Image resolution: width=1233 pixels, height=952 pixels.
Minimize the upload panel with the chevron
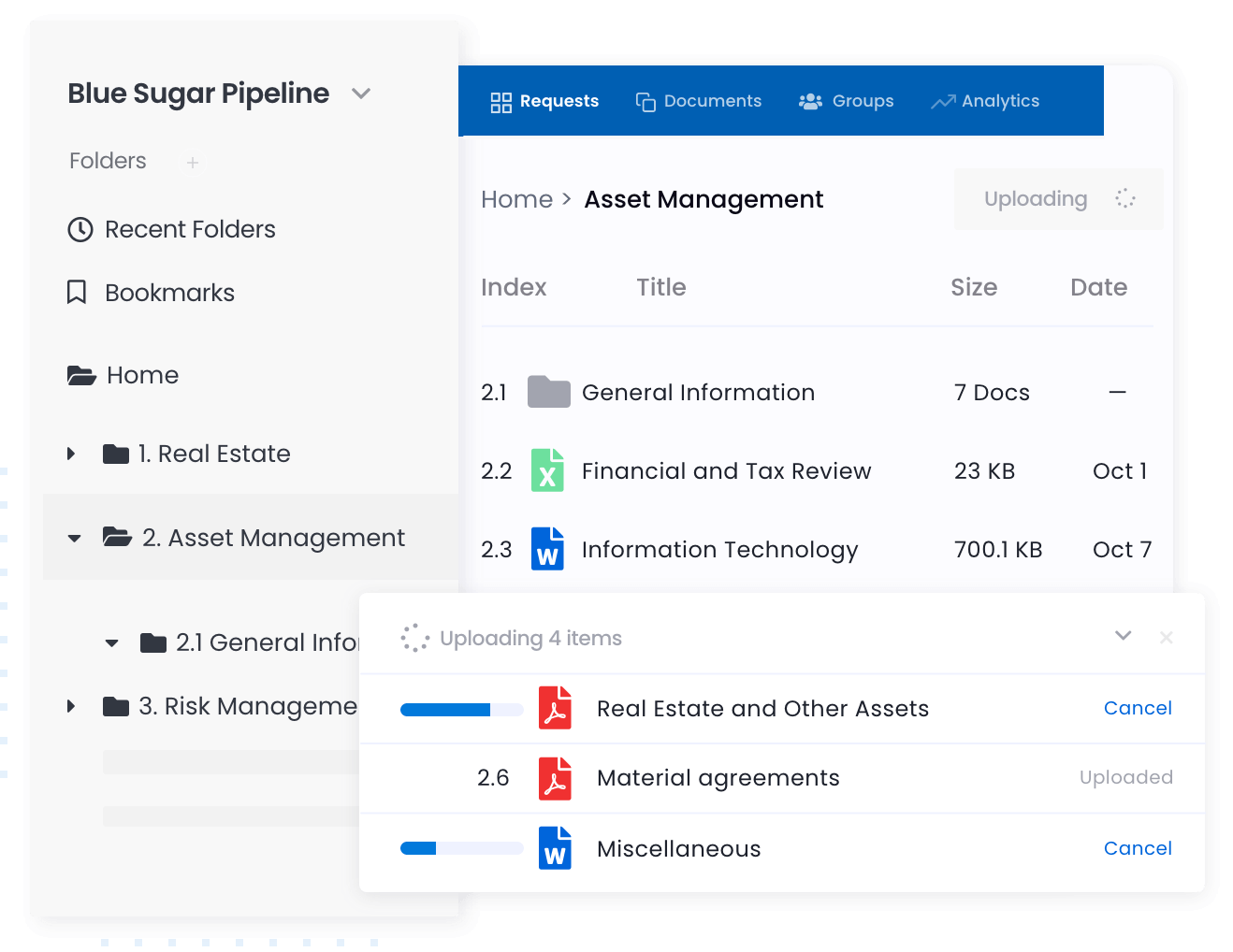pyautogui.click(x=1124, y=636)
